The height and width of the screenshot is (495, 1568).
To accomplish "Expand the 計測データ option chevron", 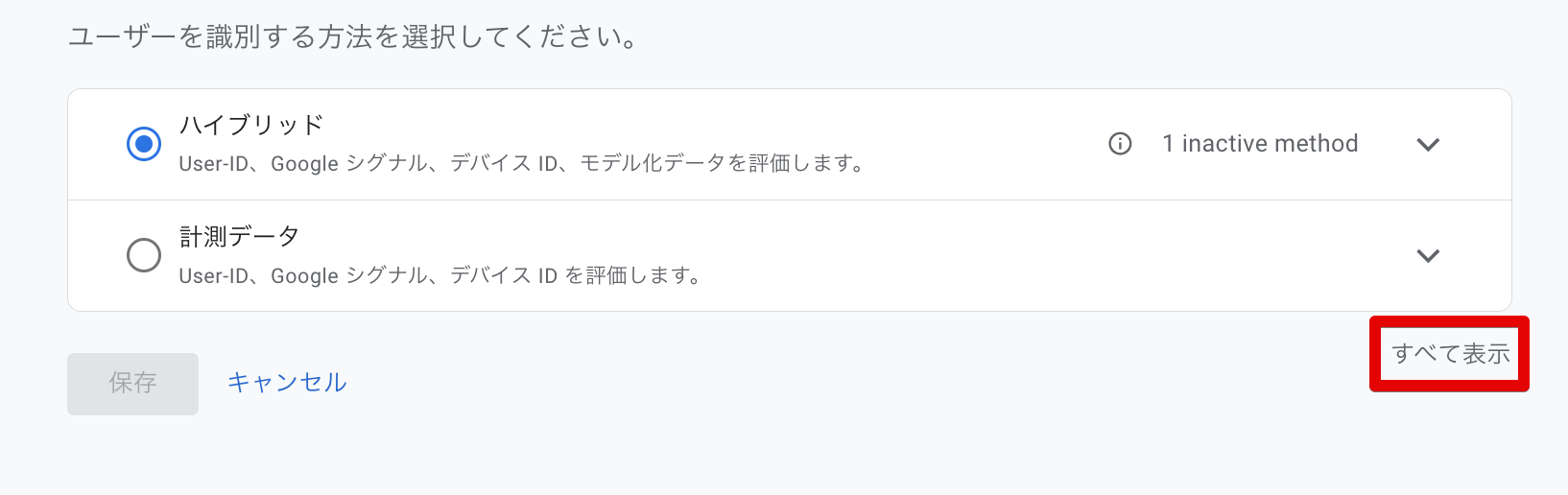I will tap(1428, 256).
